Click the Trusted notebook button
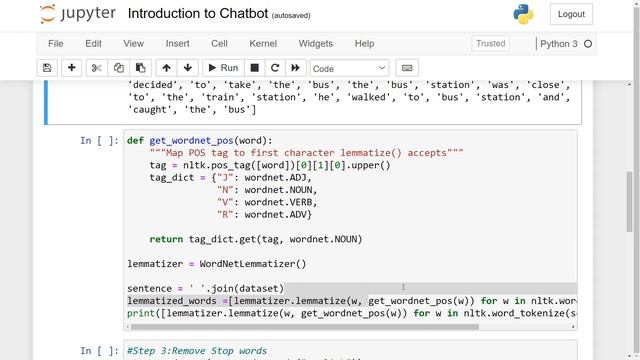Screen dimensions: 640x360 pos(490,43)
